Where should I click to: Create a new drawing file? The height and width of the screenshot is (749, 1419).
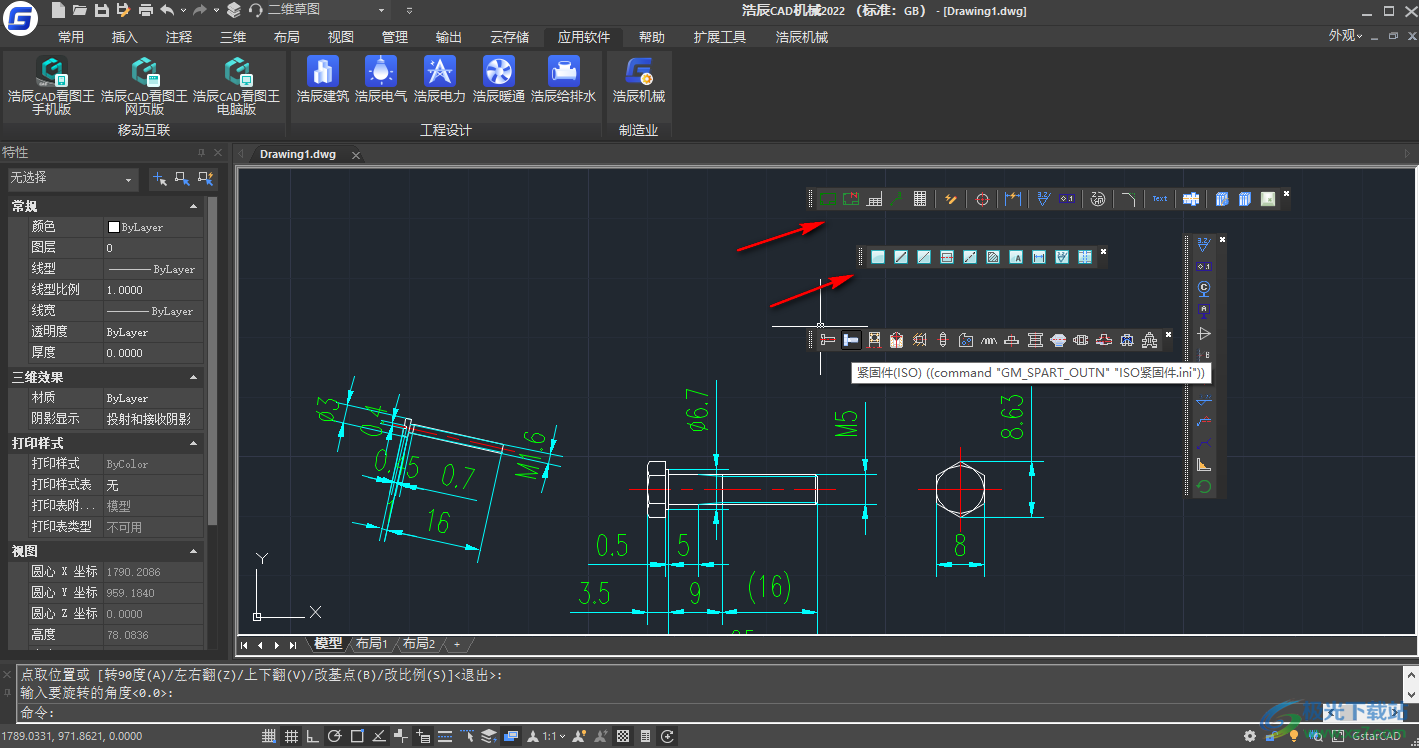[58, 10]
